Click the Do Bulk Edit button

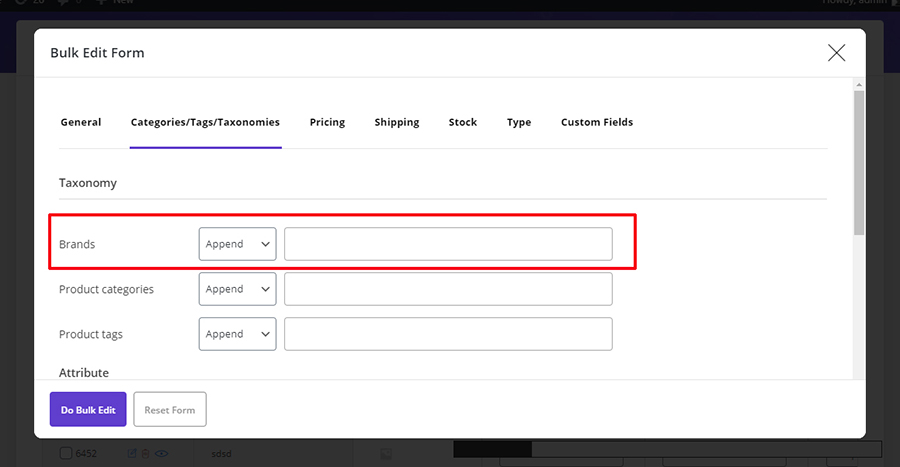tap(88, 410)
